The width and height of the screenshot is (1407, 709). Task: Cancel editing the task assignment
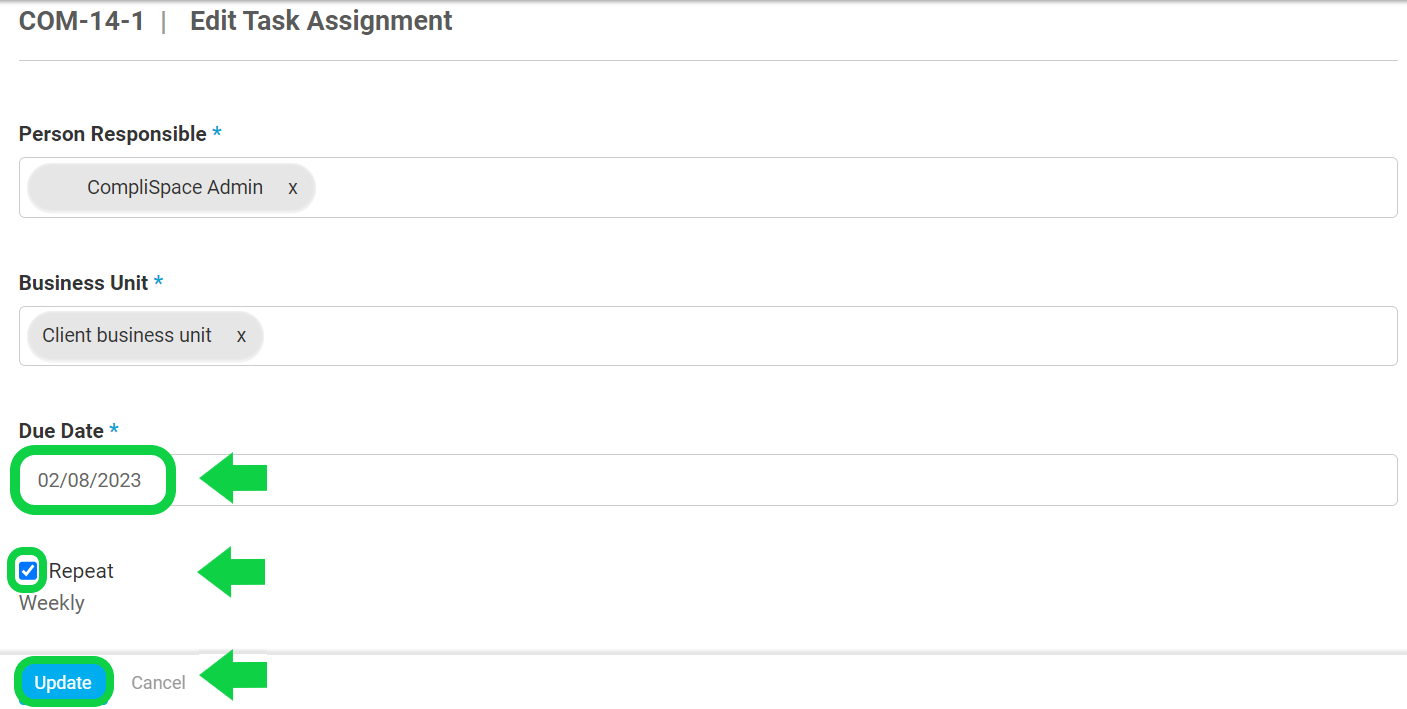tap(158, 683)
